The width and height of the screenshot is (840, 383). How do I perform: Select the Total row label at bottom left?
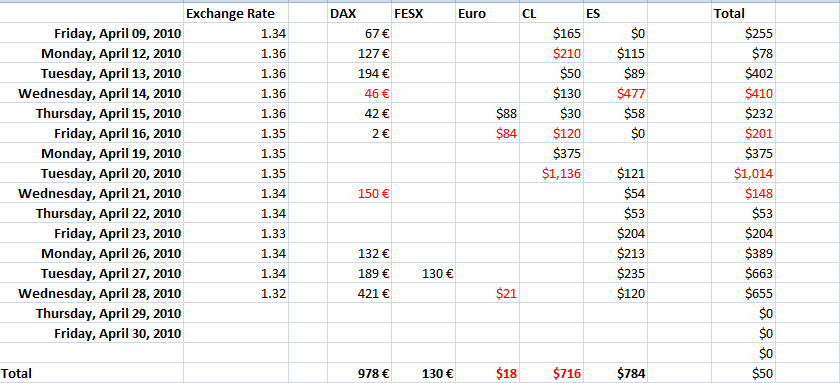tap(92, 373)
